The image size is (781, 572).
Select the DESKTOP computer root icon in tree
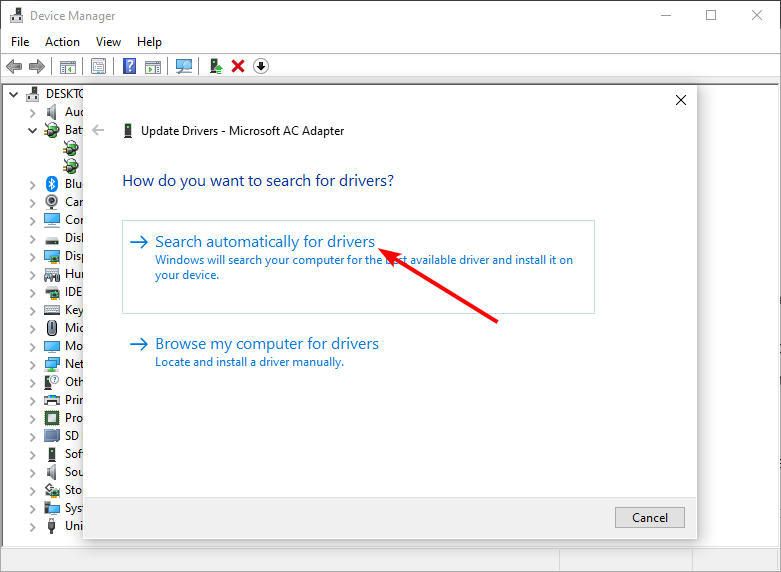coord(33,94)
